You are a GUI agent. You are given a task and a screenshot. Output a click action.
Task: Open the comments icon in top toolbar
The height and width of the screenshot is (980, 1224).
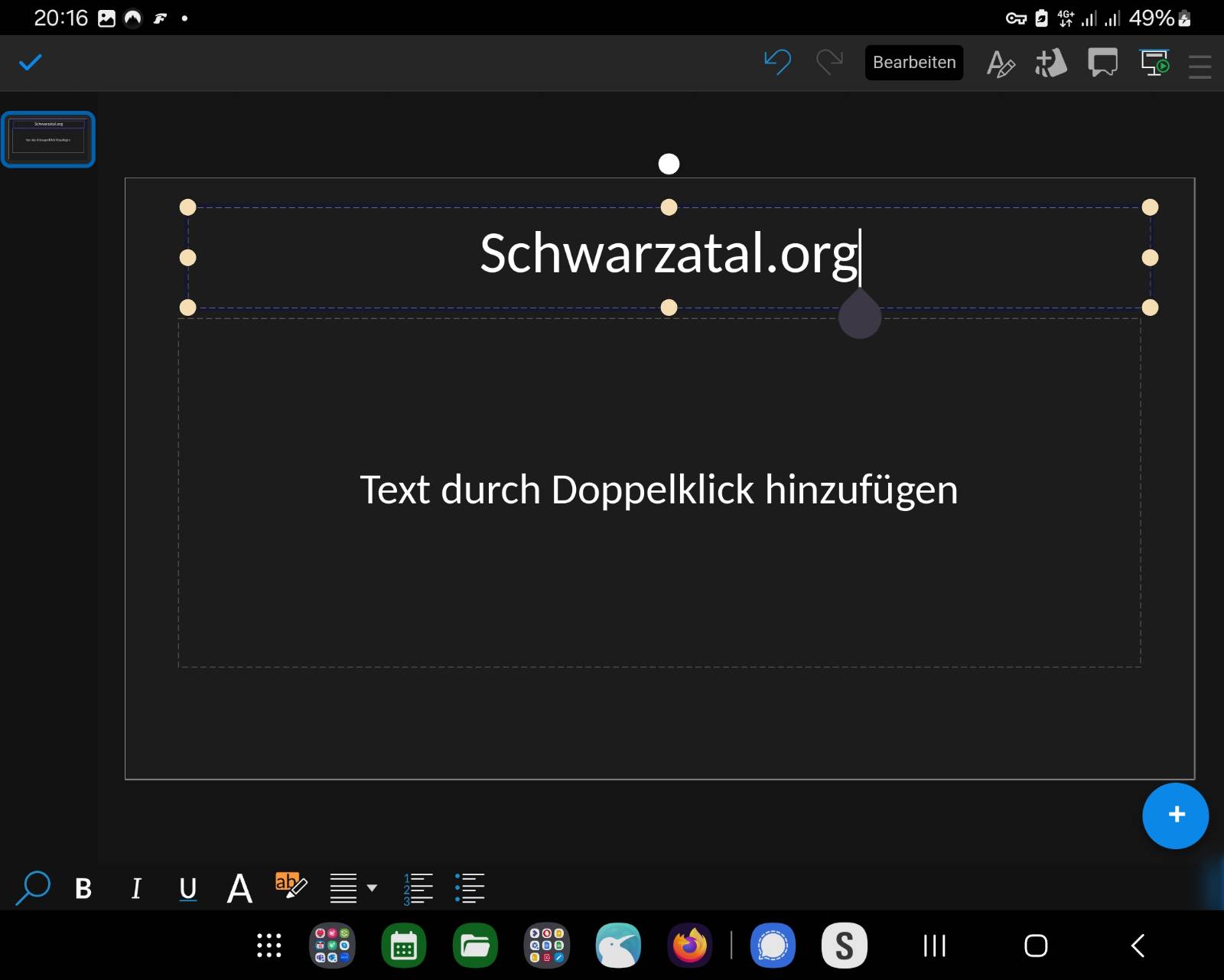(1102, 63)
